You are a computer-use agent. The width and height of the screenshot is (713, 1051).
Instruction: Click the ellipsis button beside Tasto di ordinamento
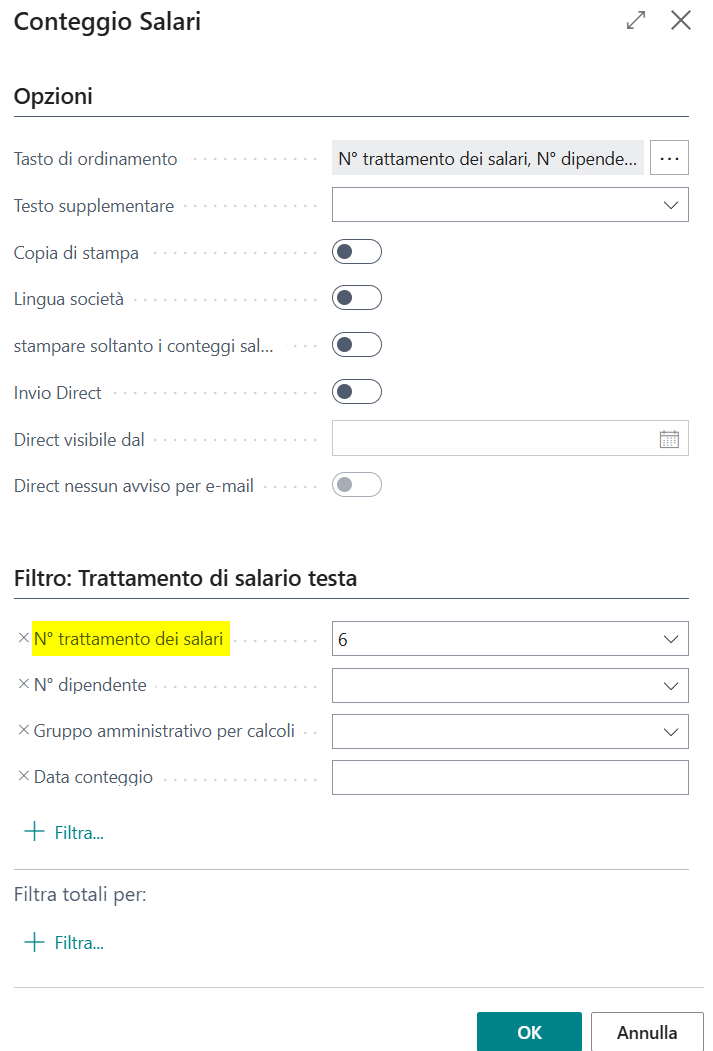click(669, 158)
